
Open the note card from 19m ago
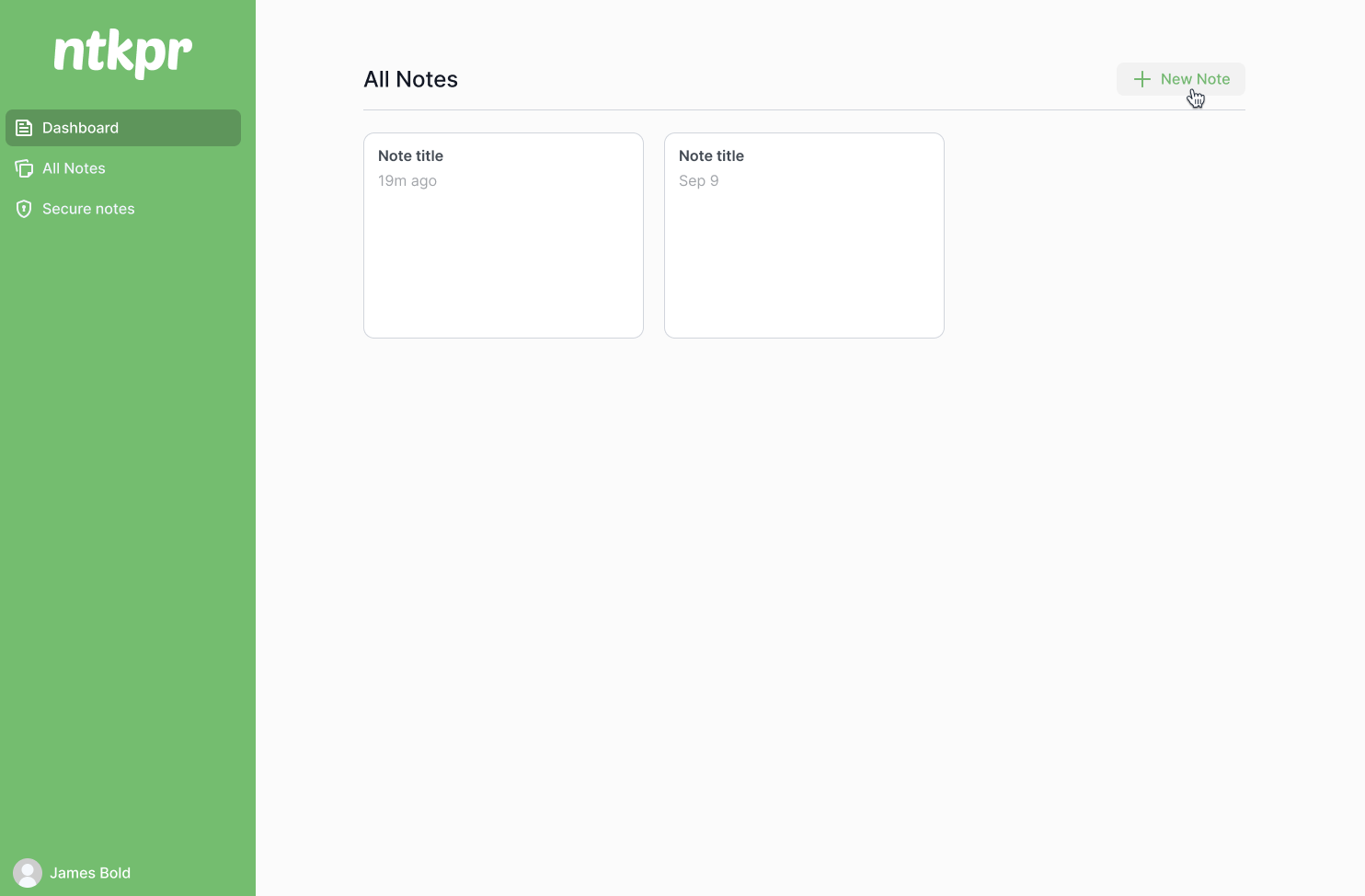[x=503, y=235]
